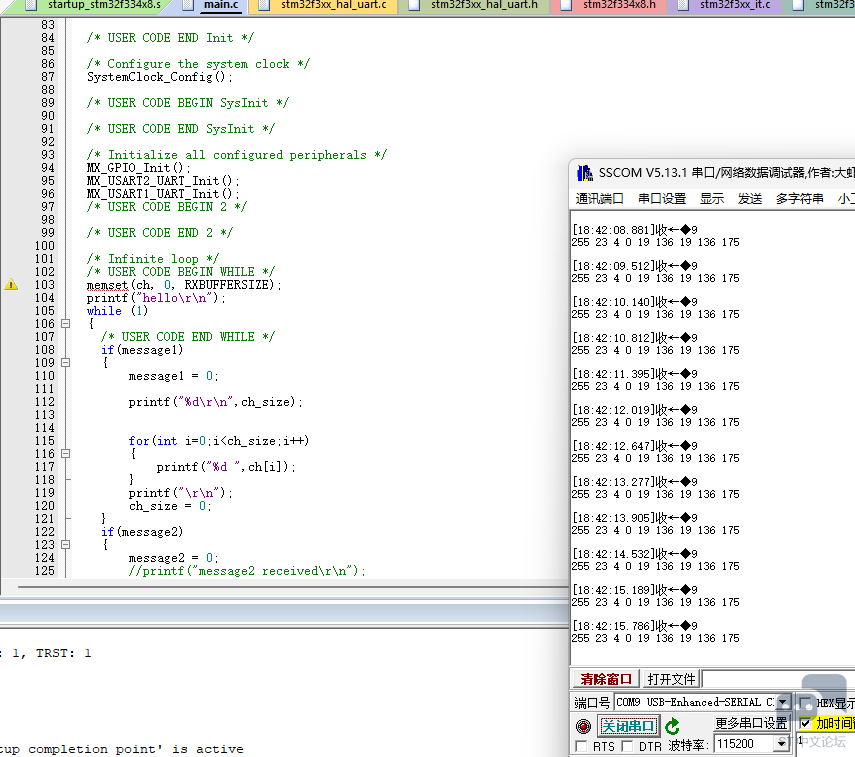Toggle the HEX显示 checkbox
This screenshot has height=757, width=855.
(x=806, y=703)
